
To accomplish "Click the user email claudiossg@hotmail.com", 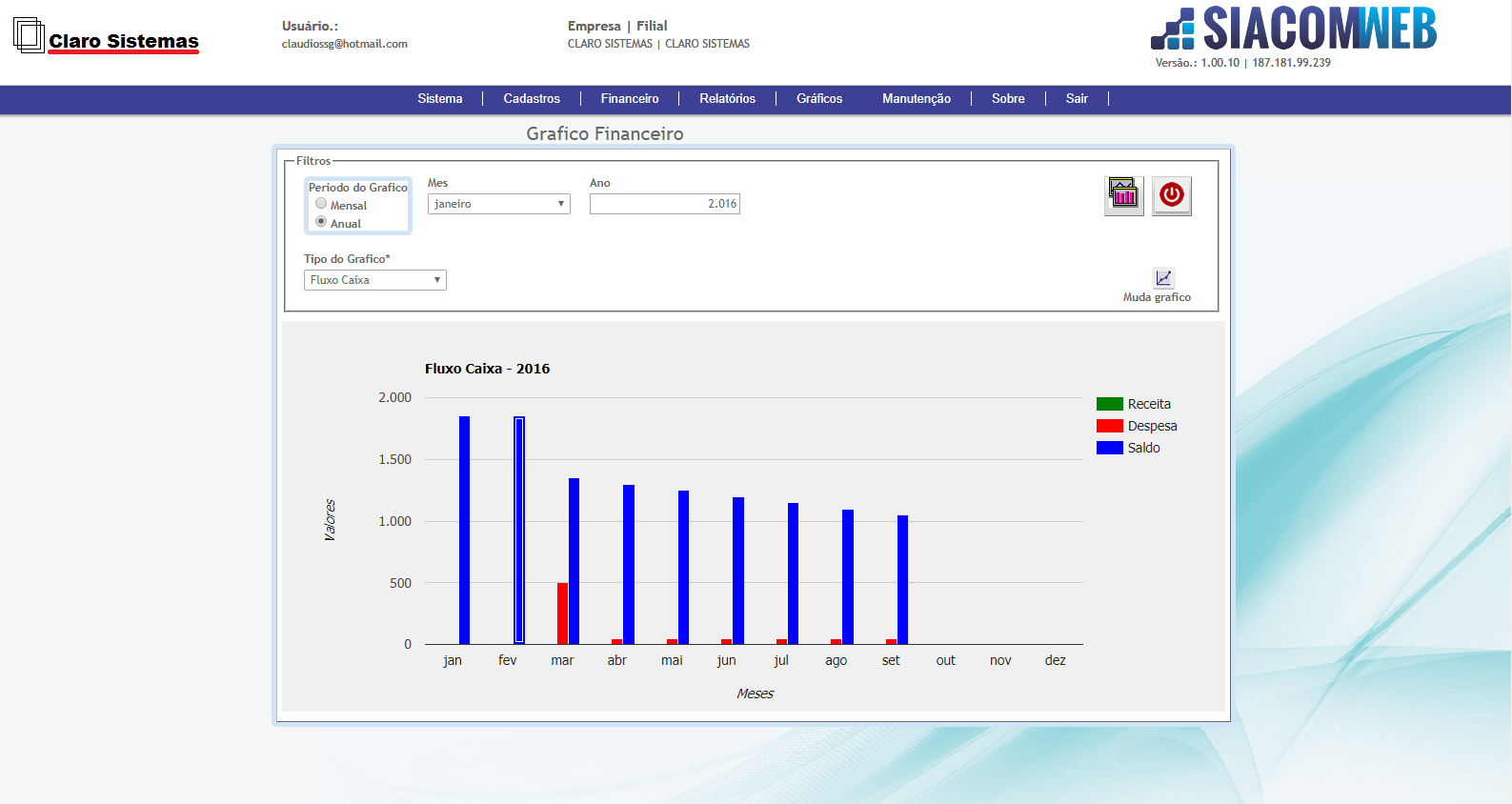I will (345, 44).
